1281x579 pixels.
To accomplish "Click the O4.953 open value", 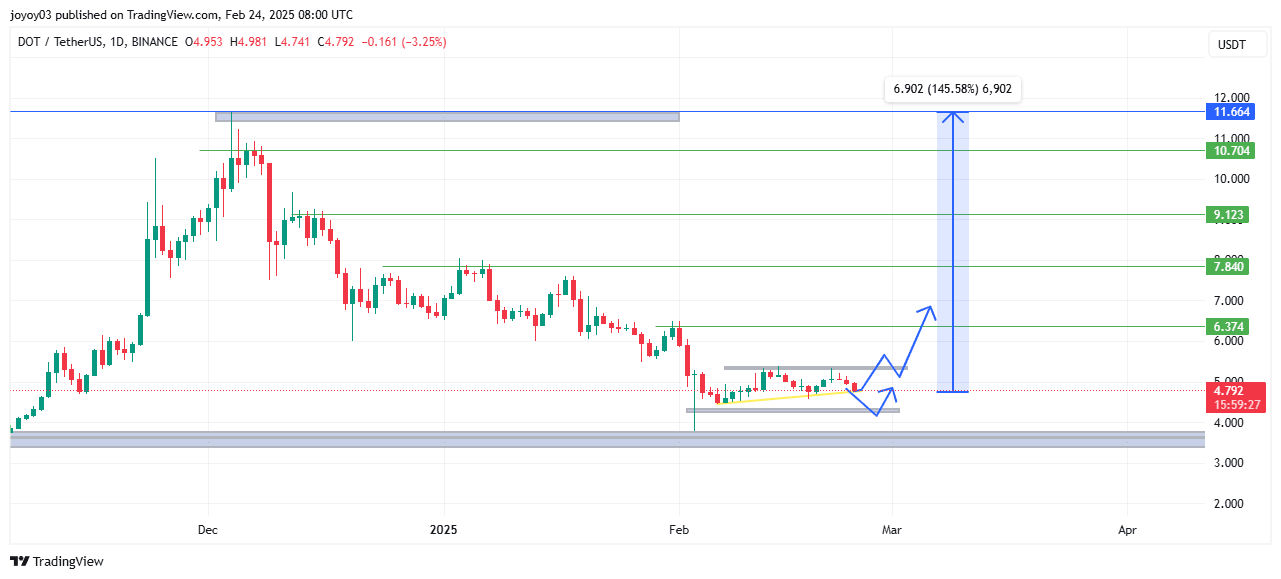I will coord(206,42).
